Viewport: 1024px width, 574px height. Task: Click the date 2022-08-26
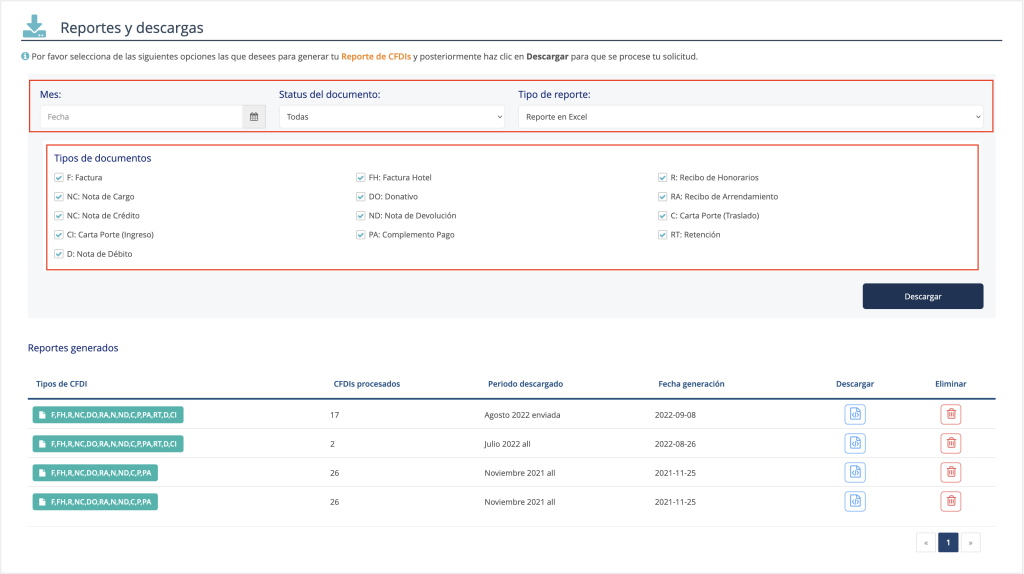point(675,444)
